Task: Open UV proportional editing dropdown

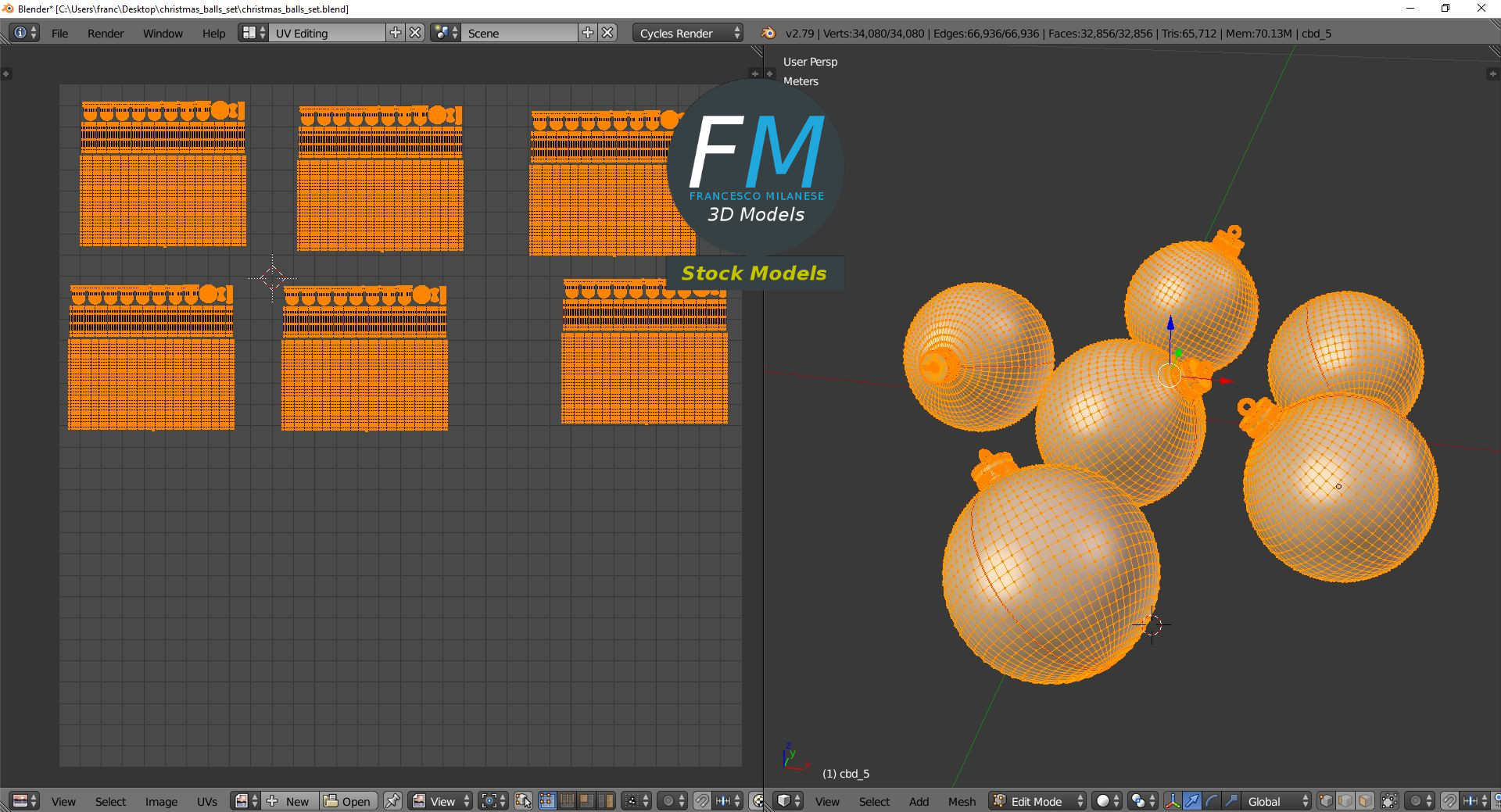Action: (672, 801)
